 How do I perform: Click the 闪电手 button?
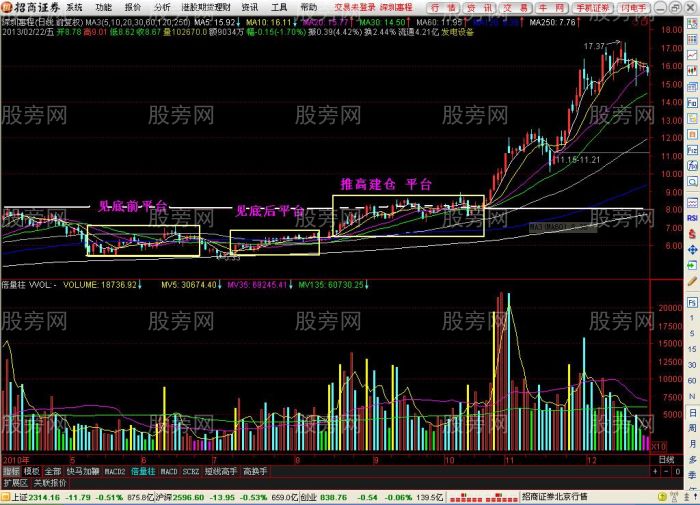(x=634, y=8)
